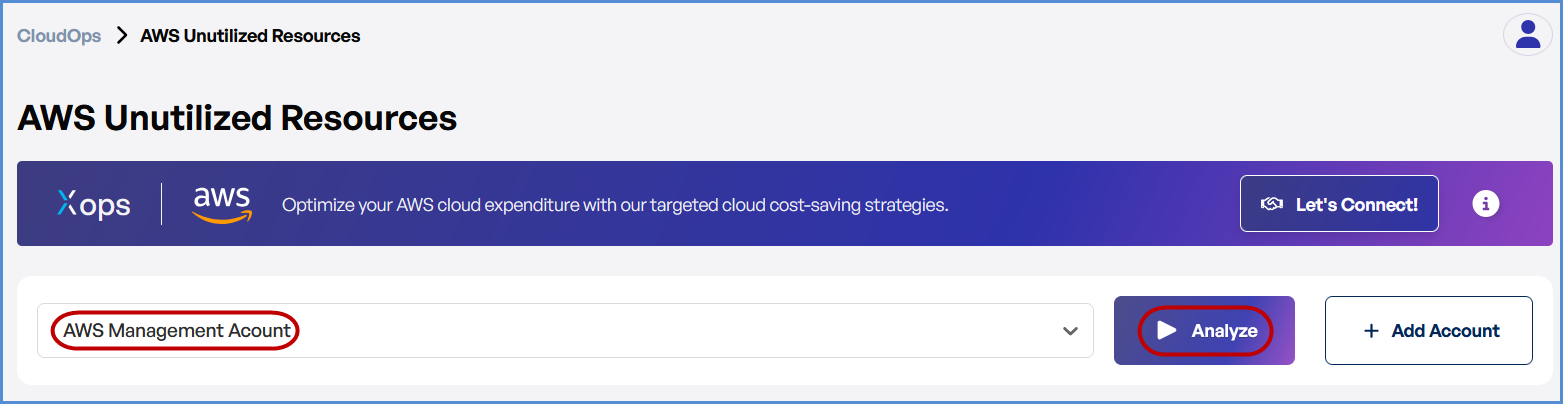The width and height of the screenshot is (1563, 404).
Task: Click the Xops logo in the banner
Action: coord(94,204)
